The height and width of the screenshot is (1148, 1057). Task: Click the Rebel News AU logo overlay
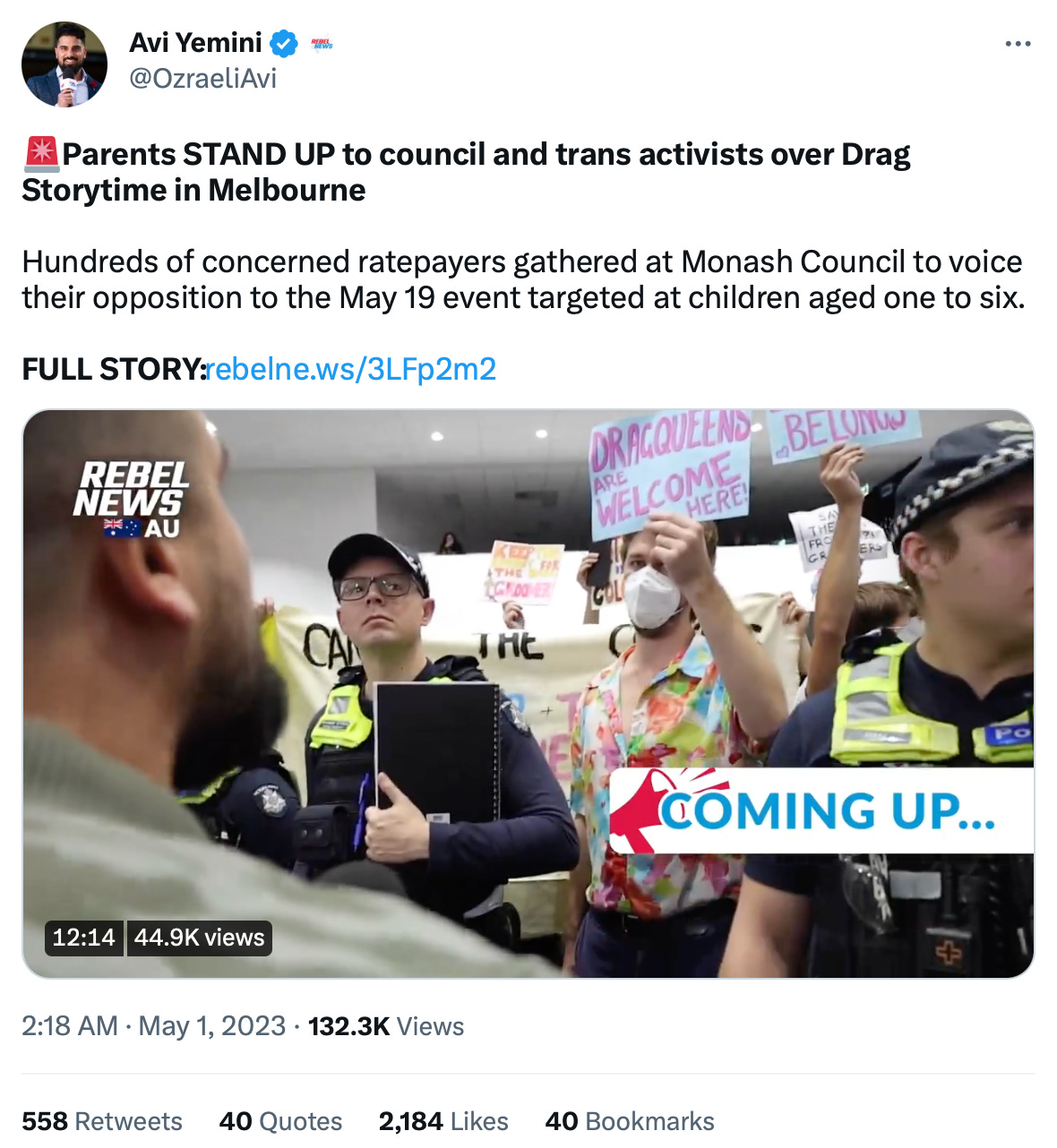pos(131,500)
